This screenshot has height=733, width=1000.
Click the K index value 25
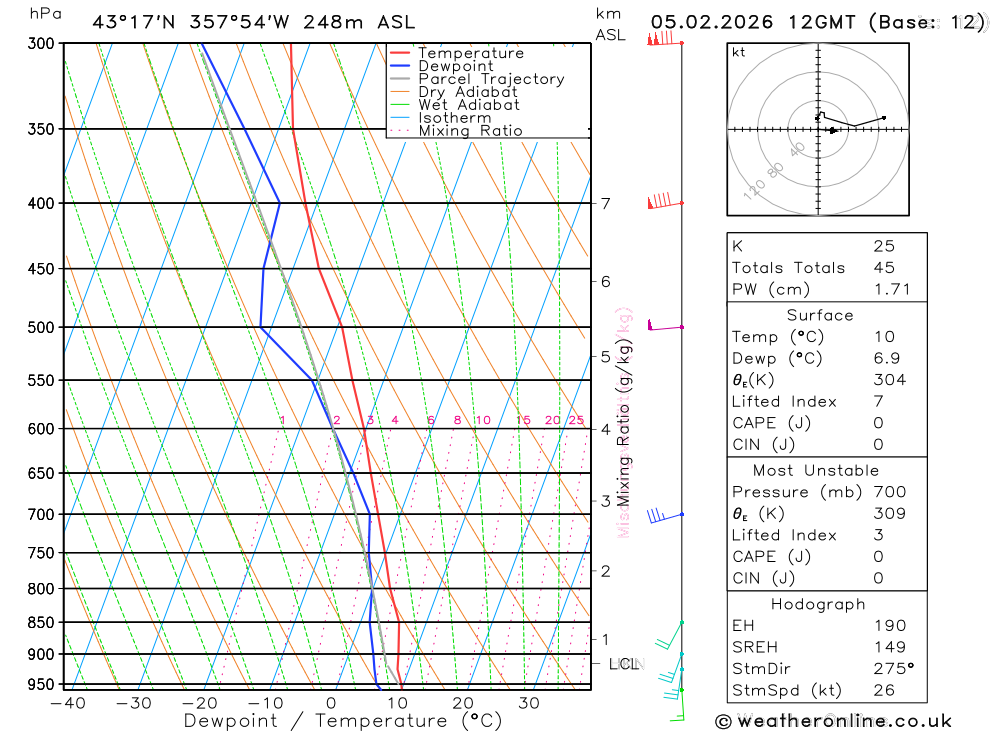(884, 246)
